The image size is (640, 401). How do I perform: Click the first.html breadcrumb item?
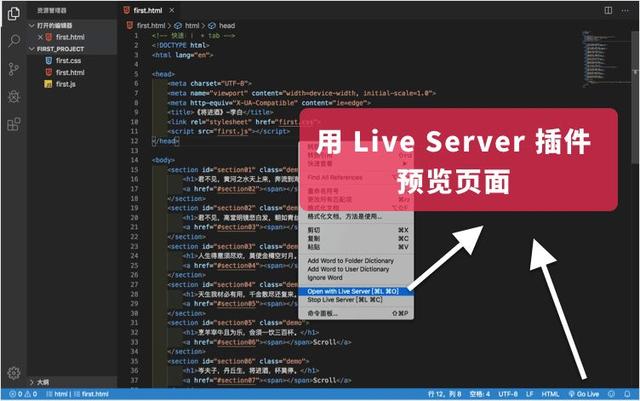(x=151, y=26)
